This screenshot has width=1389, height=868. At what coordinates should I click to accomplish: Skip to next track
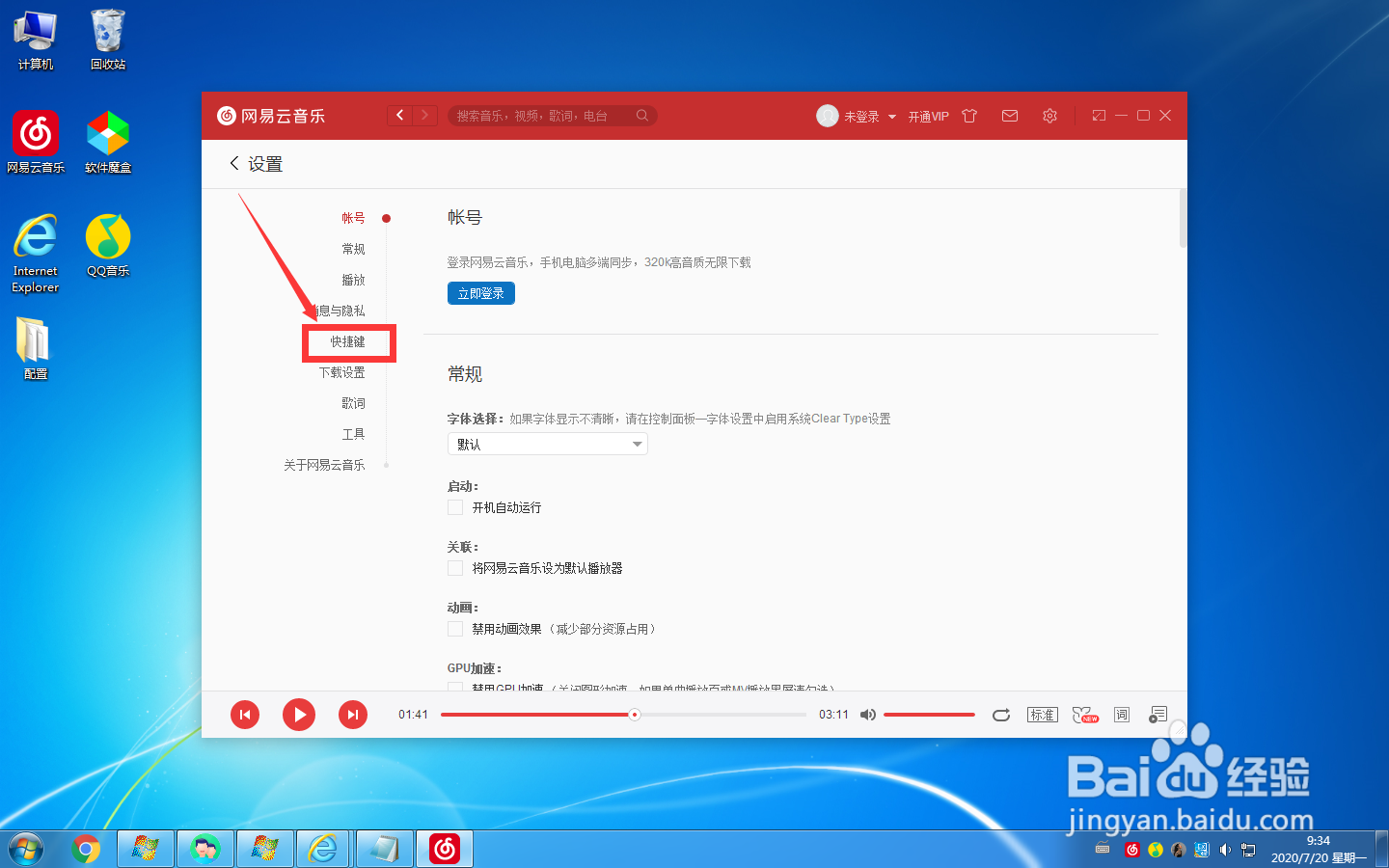353,715
